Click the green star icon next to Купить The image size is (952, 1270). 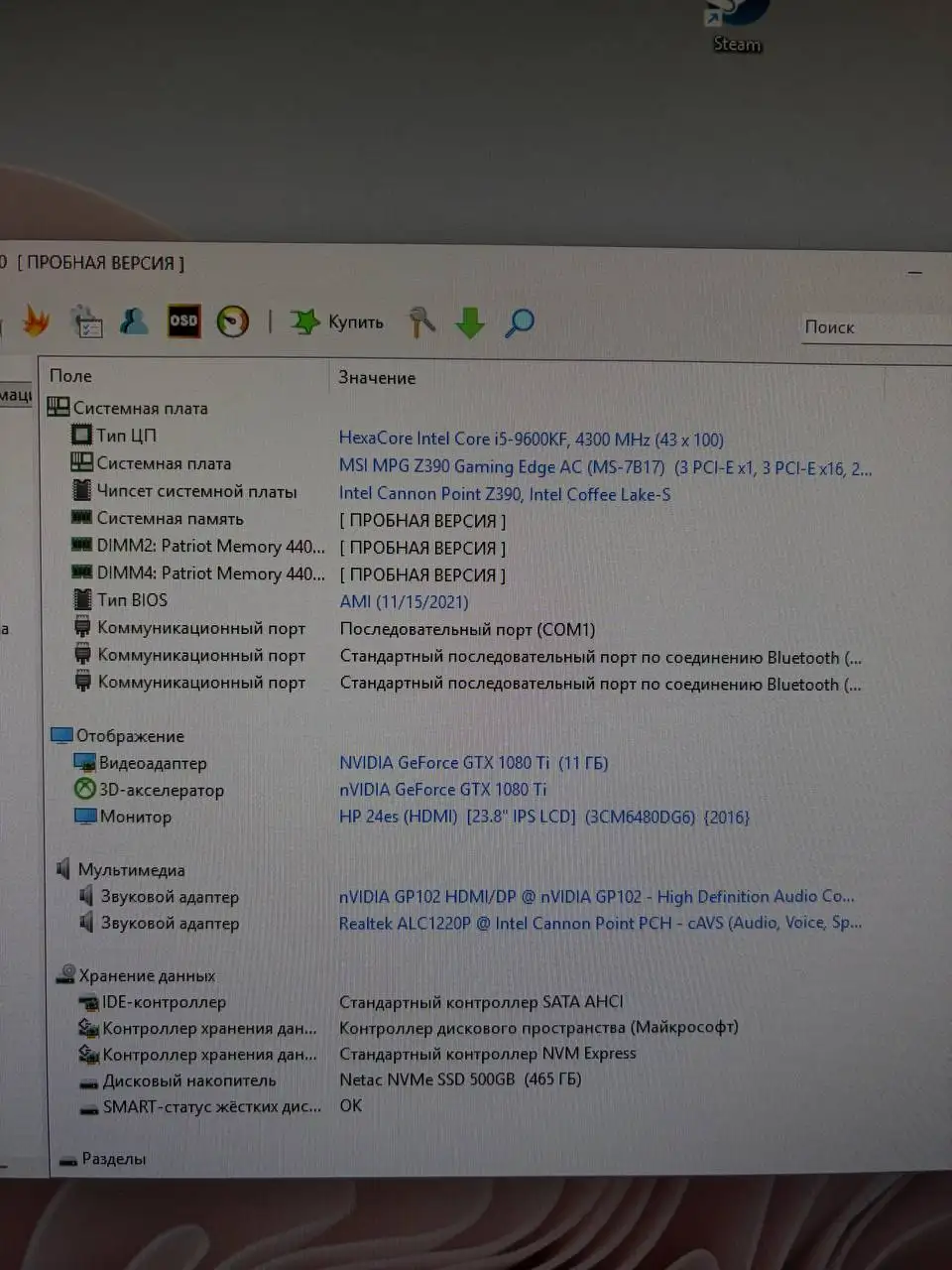pos(304,320)
